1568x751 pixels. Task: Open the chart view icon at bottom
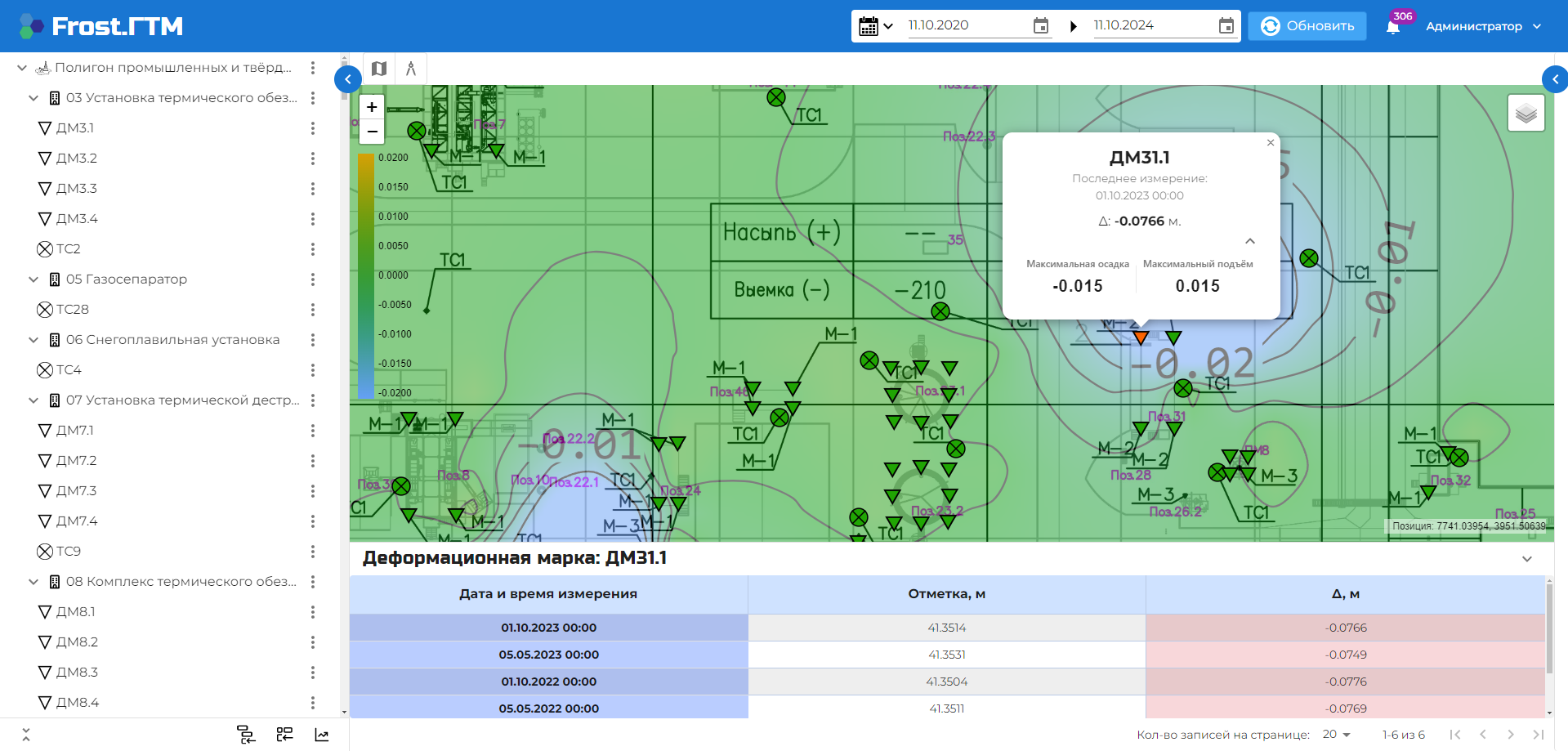click(322, 735)
